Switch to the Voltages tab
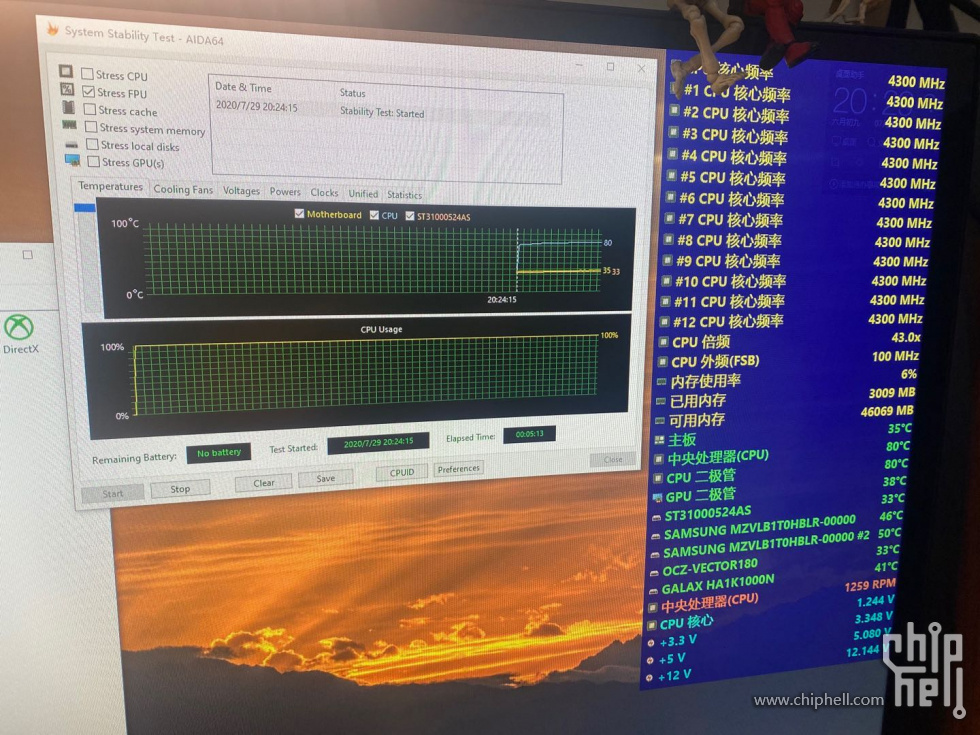980x735 pixels. click(x=241, y=191)
